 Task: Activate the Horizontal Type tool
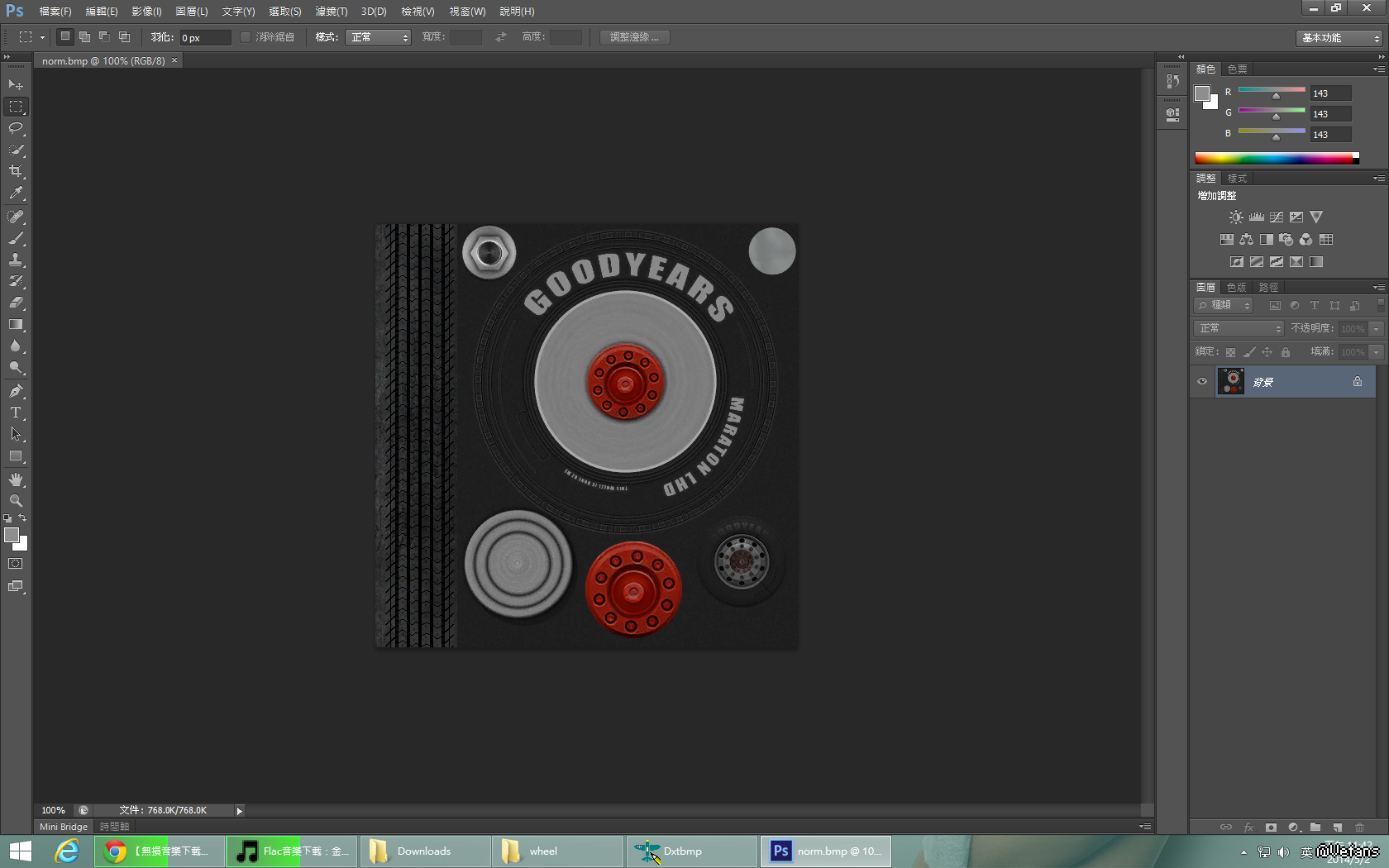pyautogui.click(x=16, y=413)
